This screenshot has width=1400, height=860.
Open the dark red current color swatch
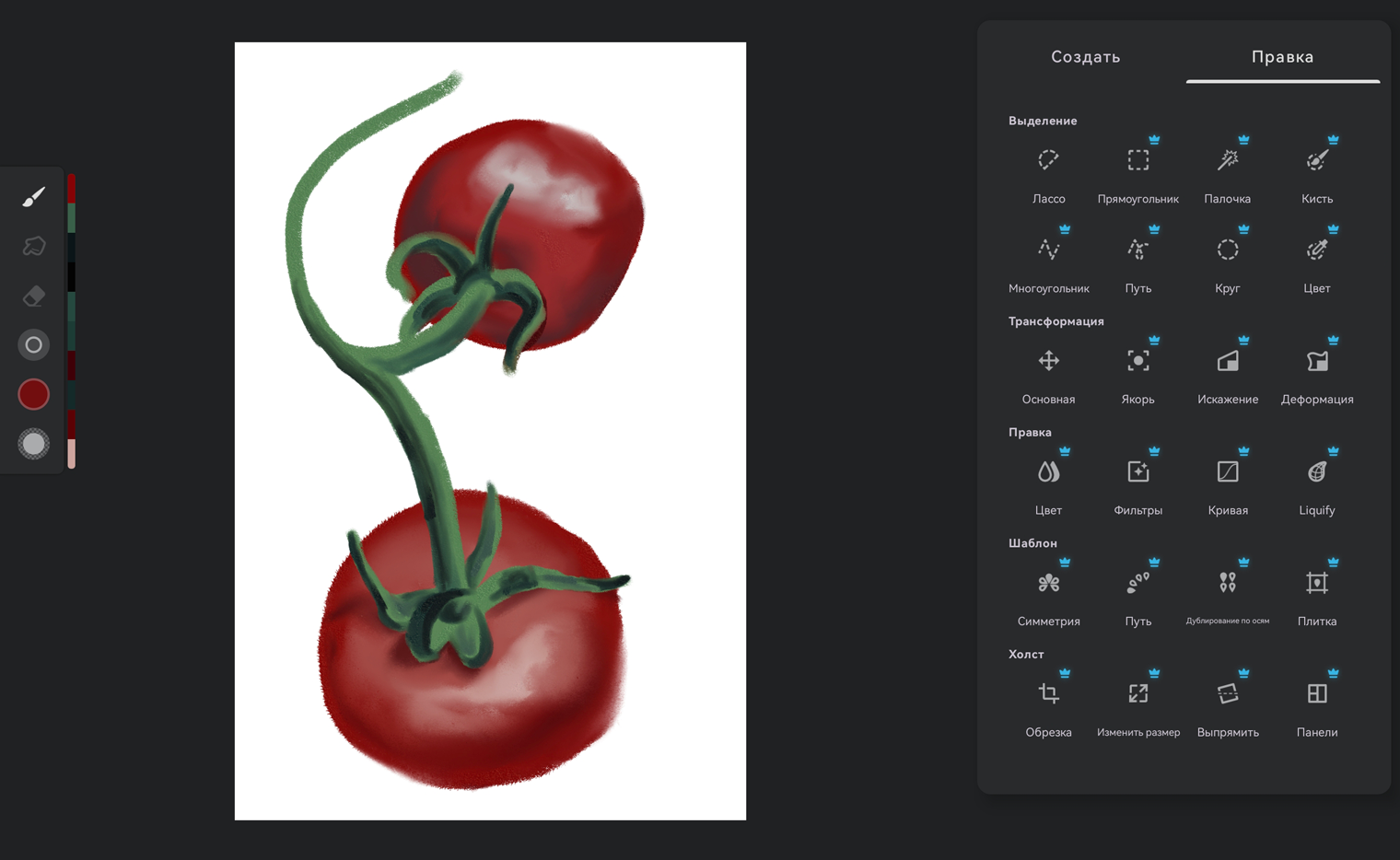click(34, 394)
